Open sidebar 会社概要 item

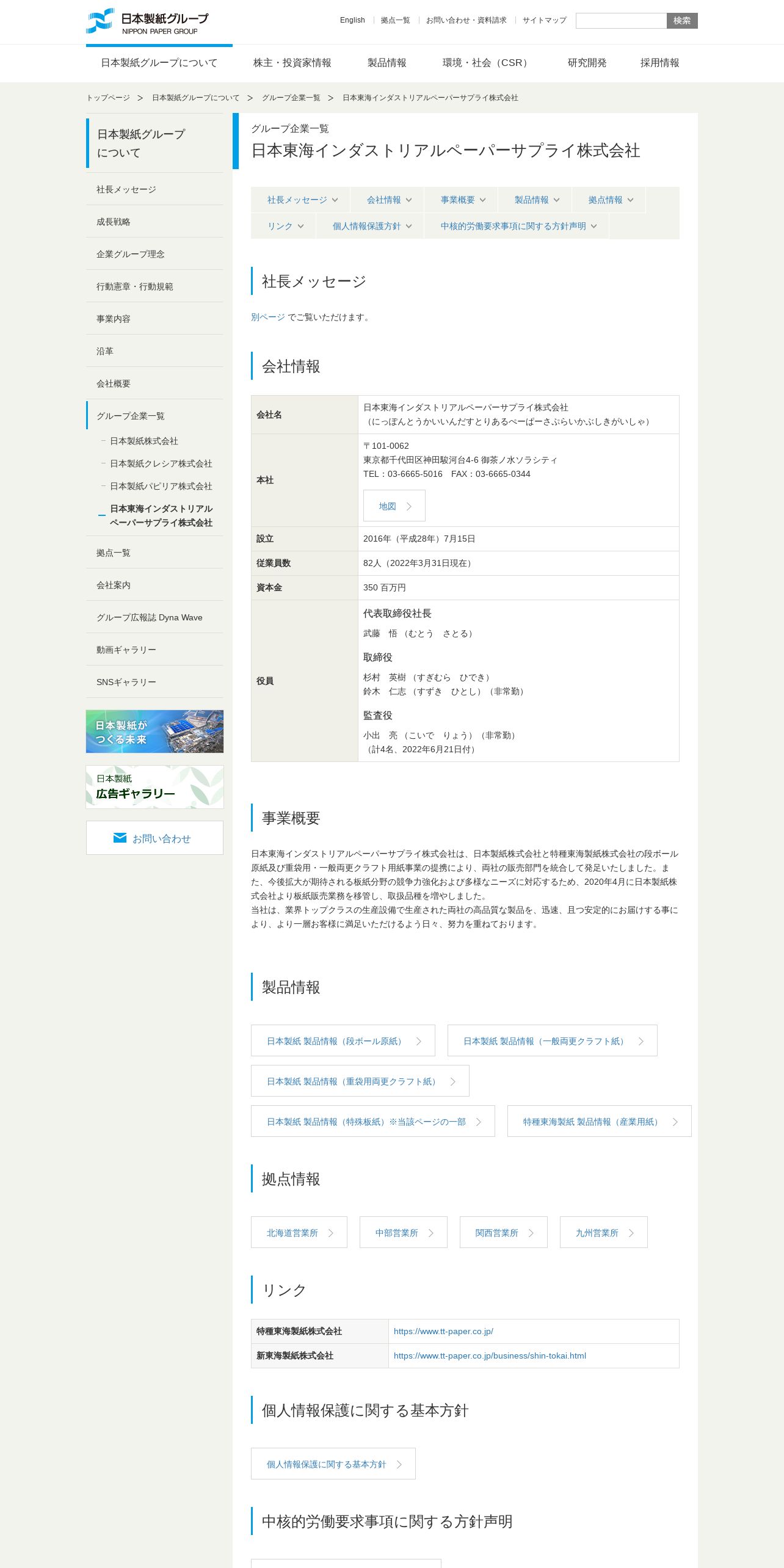(154, 383)
